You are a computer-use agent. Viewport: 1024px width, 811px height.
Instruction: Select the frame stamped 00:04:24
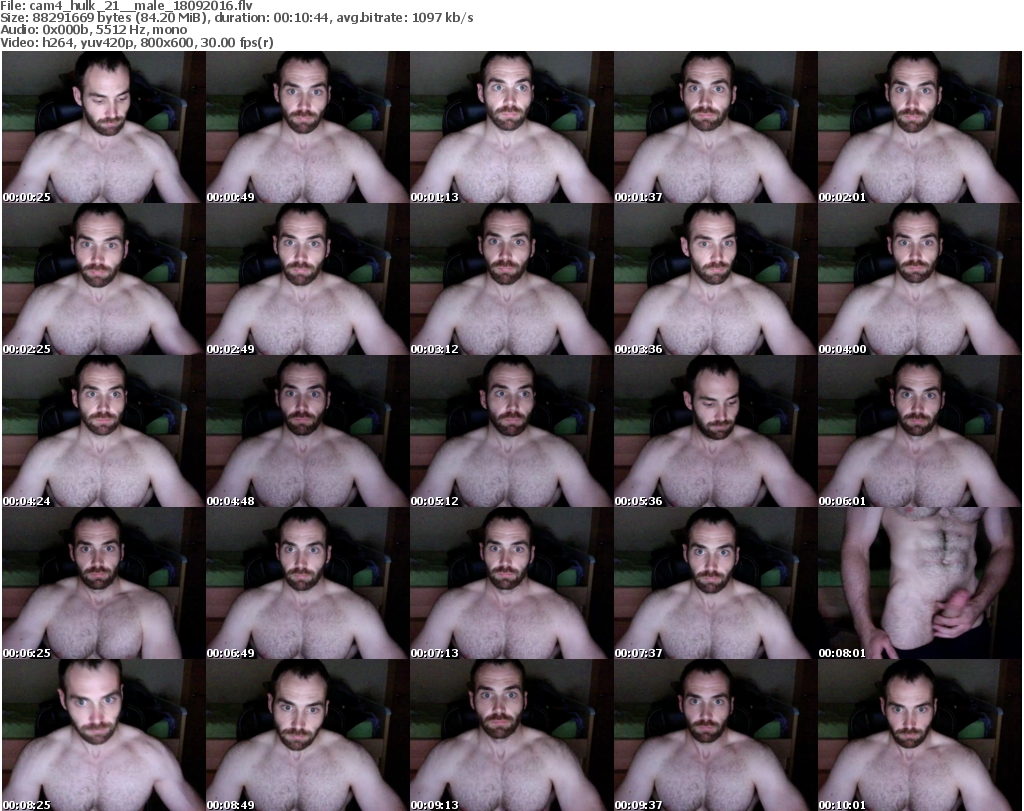[x=104, y=432]
